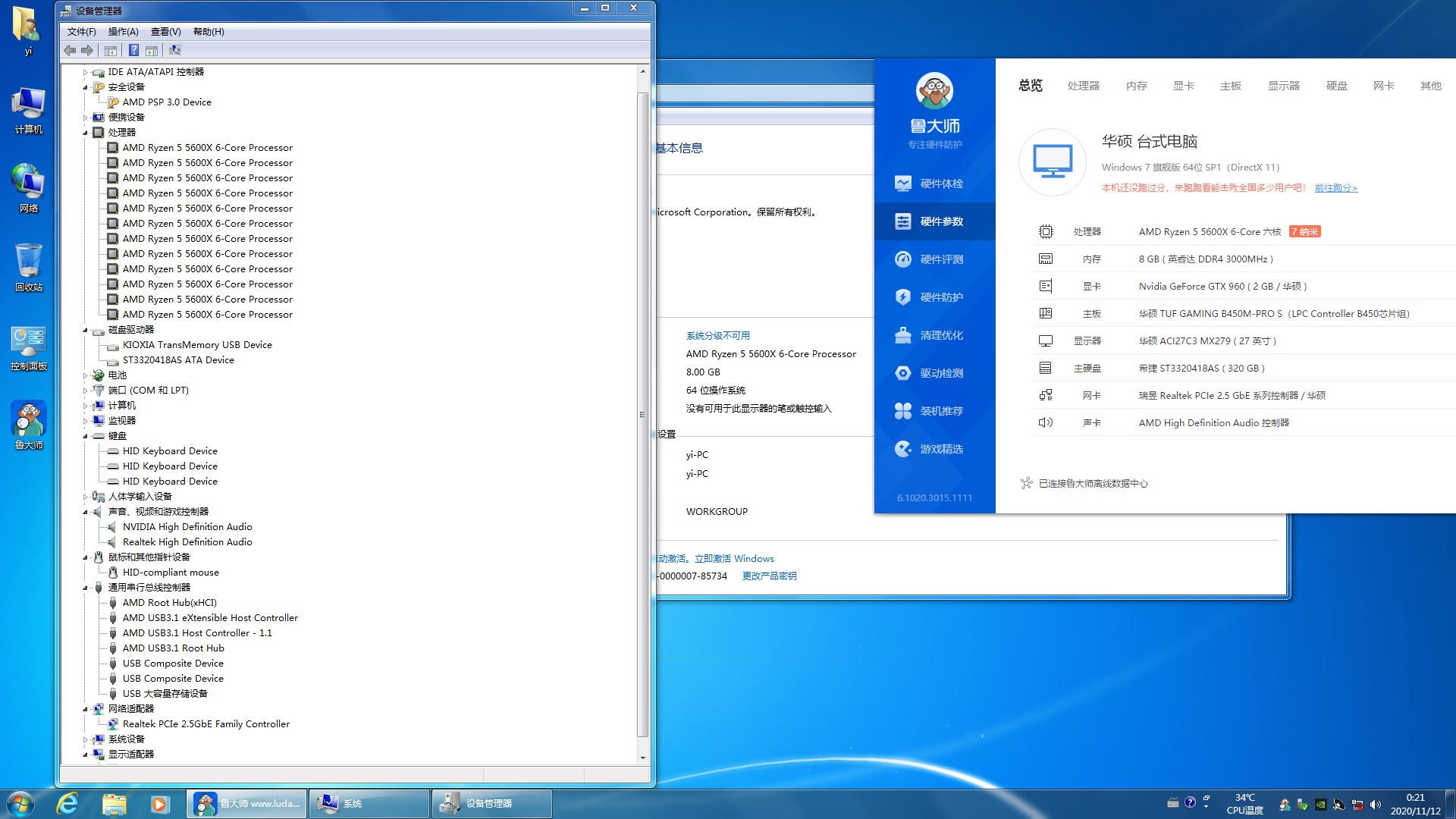Collapse the 磁盘驱动器 node
The height and width of the screenshot is (819, 1456).
coord(85,330)
